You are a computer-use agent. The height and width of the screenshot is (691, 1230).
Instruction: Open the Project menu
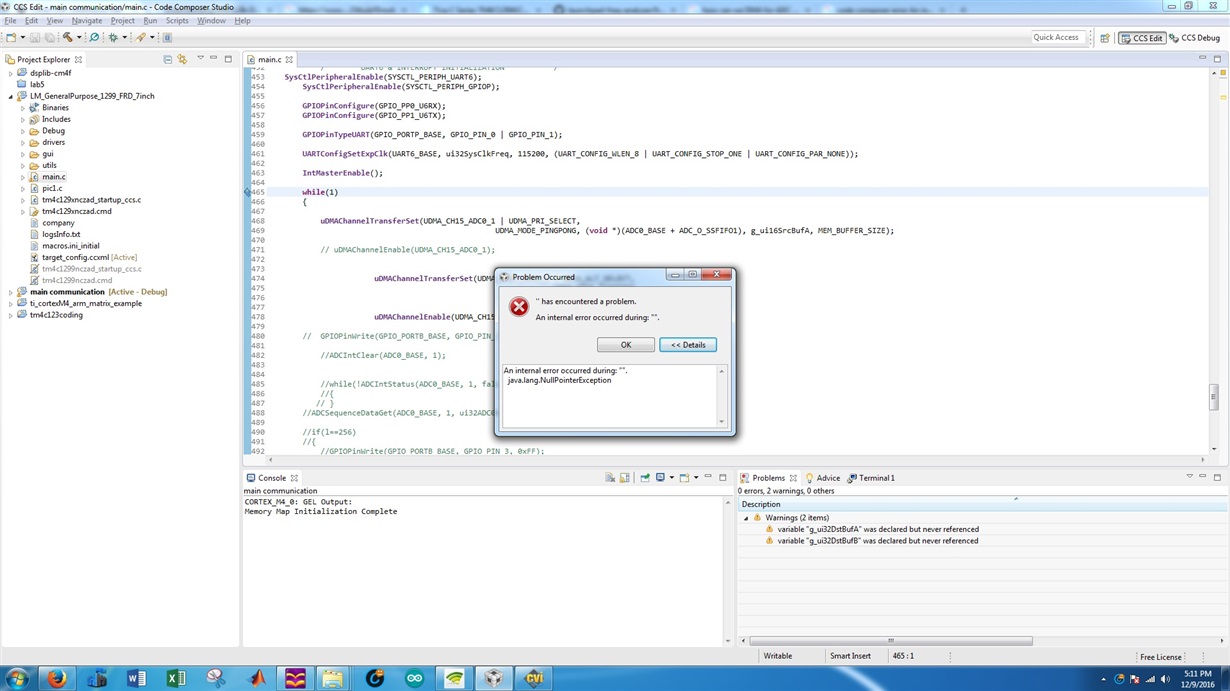coord(123,20)
